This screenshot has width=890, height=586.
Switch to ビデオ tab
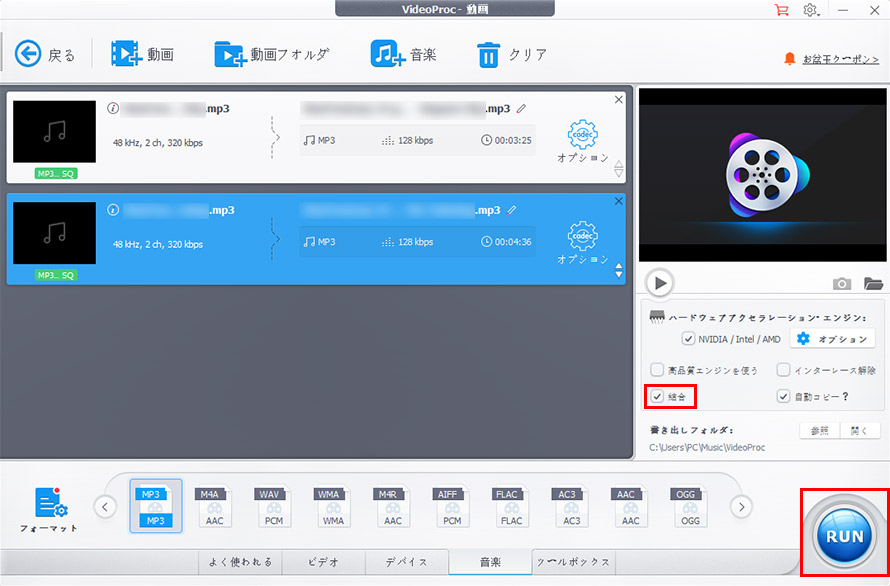(x=324, y=562)
